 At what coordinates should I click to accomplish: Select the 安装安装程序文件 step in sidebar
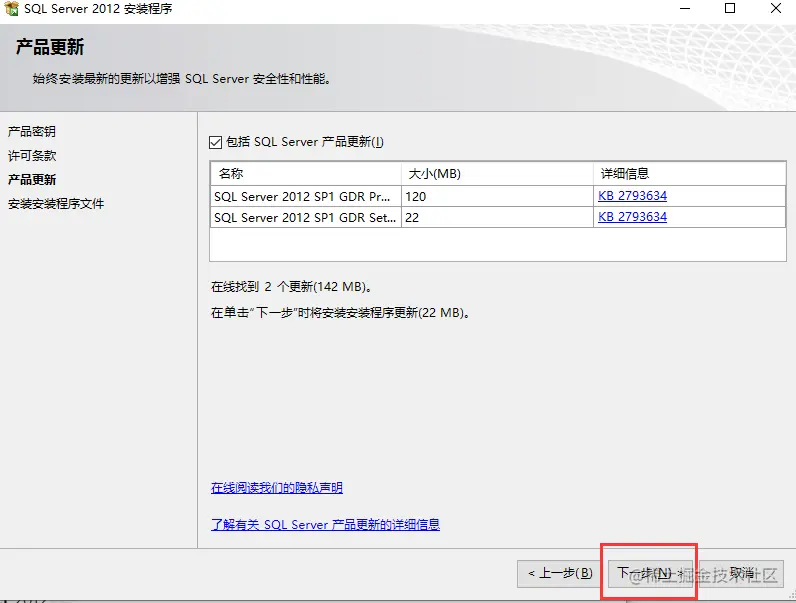(x=56, y=204)
